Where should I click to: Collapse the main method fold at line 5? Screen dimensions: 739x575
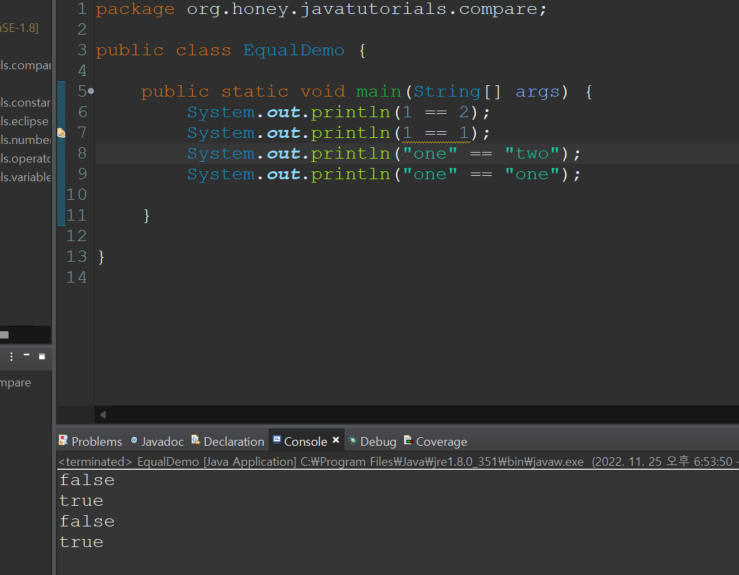pyautogui.click(x=91, y=91)
